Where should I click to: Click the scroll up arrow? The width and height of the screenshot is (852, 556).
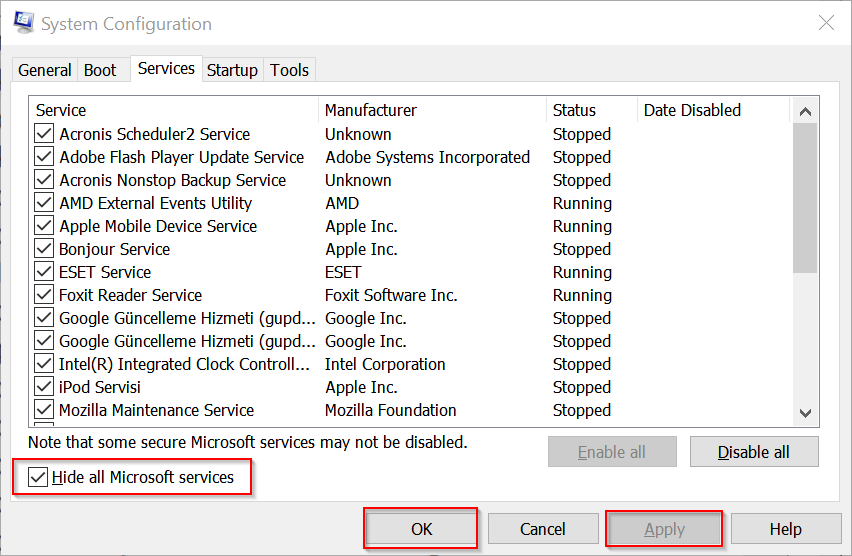[x=805, y=111]
